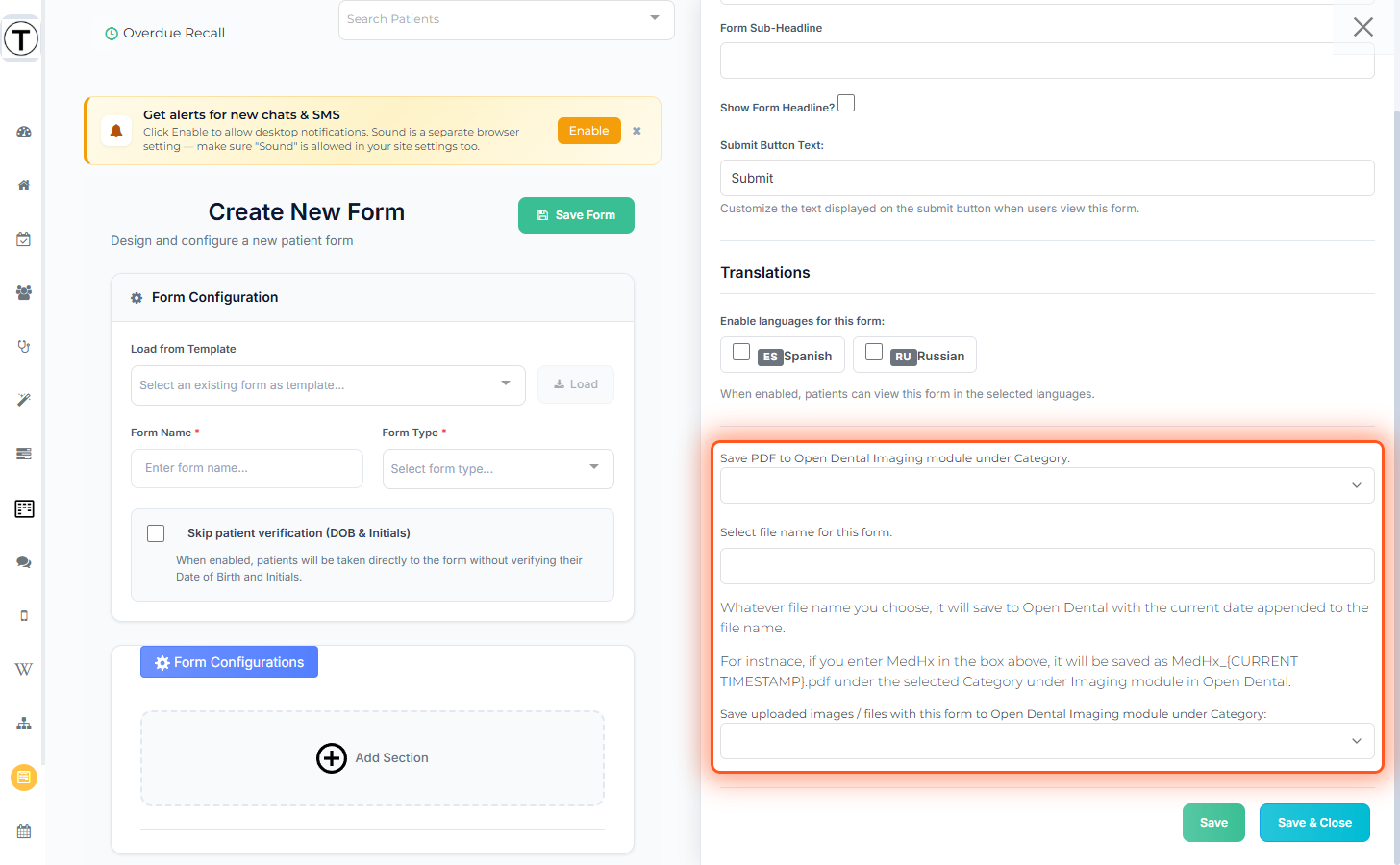Click the yellow circular calendar icon
This screenshot has width=1400, height=865.
point(24,778)
